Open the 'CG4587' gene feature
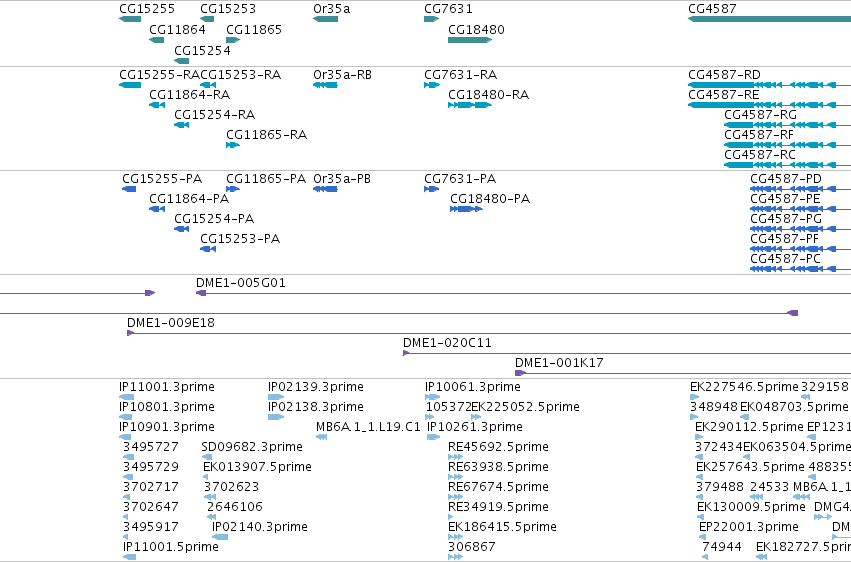The image size is (851, 562). [769, 19]
